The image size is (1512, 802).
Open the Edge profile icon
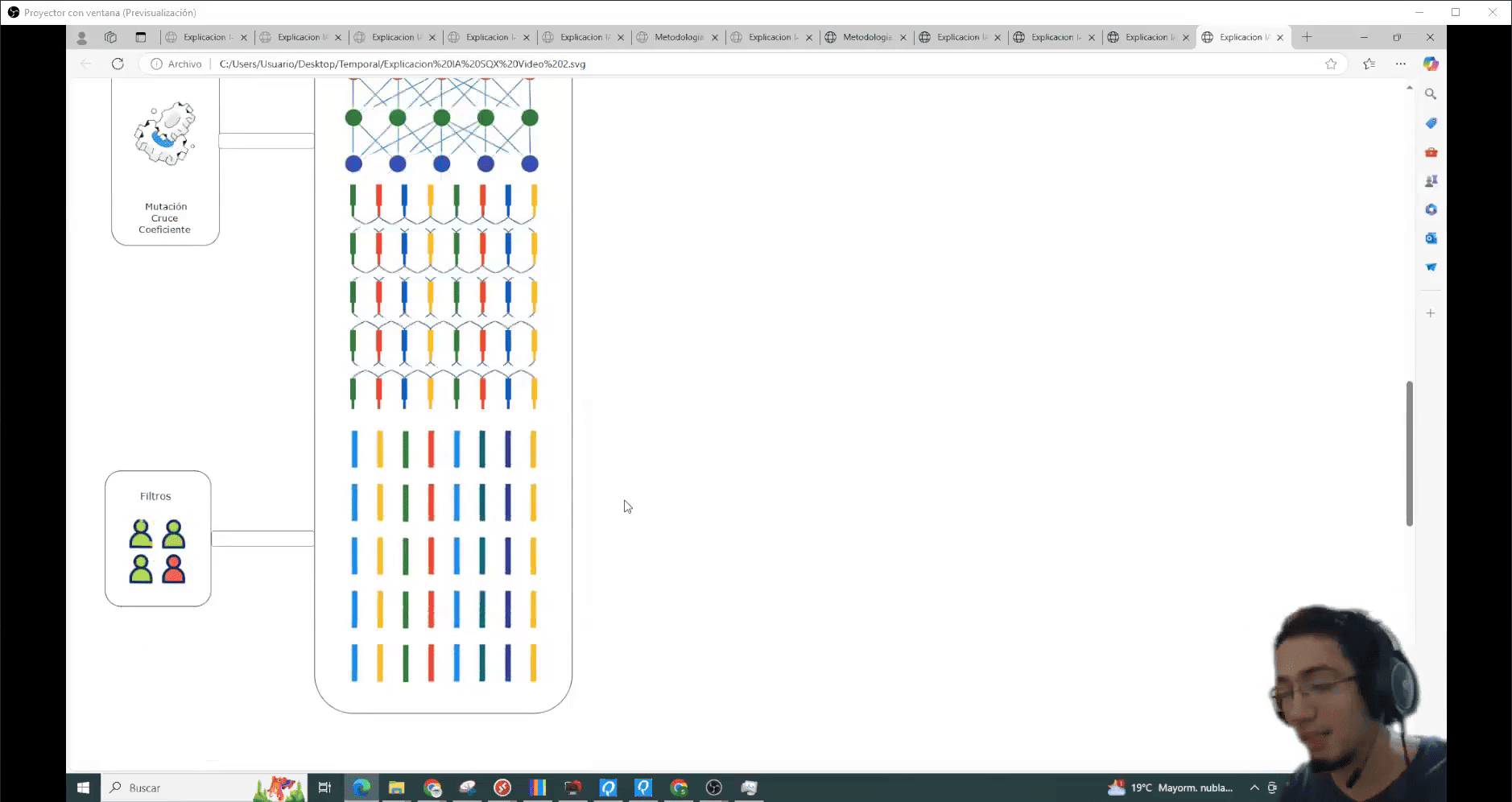81,37
